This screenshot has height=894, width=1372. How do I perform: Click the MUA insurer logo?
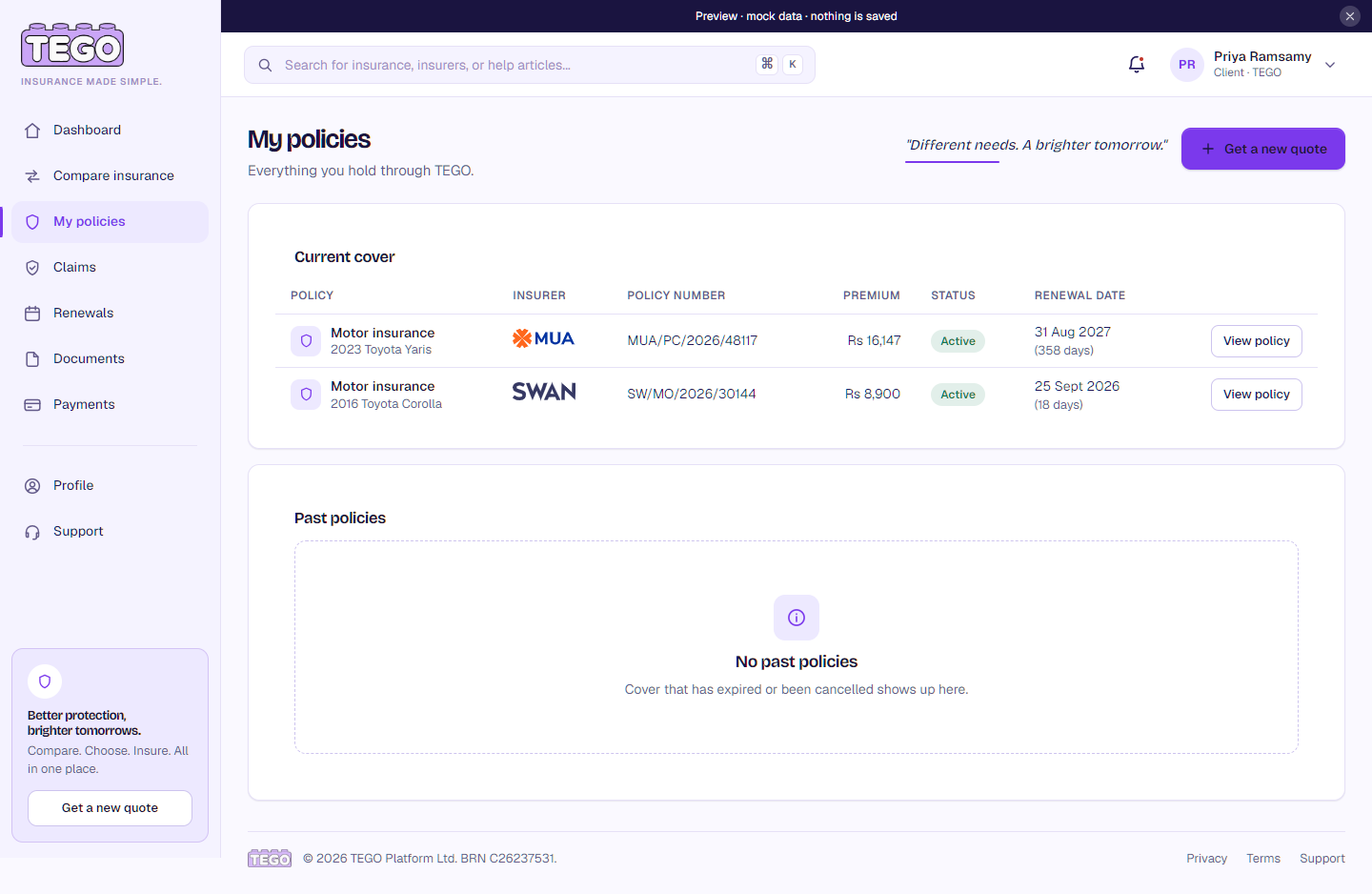pyautogui.click(x=543, y=338)
